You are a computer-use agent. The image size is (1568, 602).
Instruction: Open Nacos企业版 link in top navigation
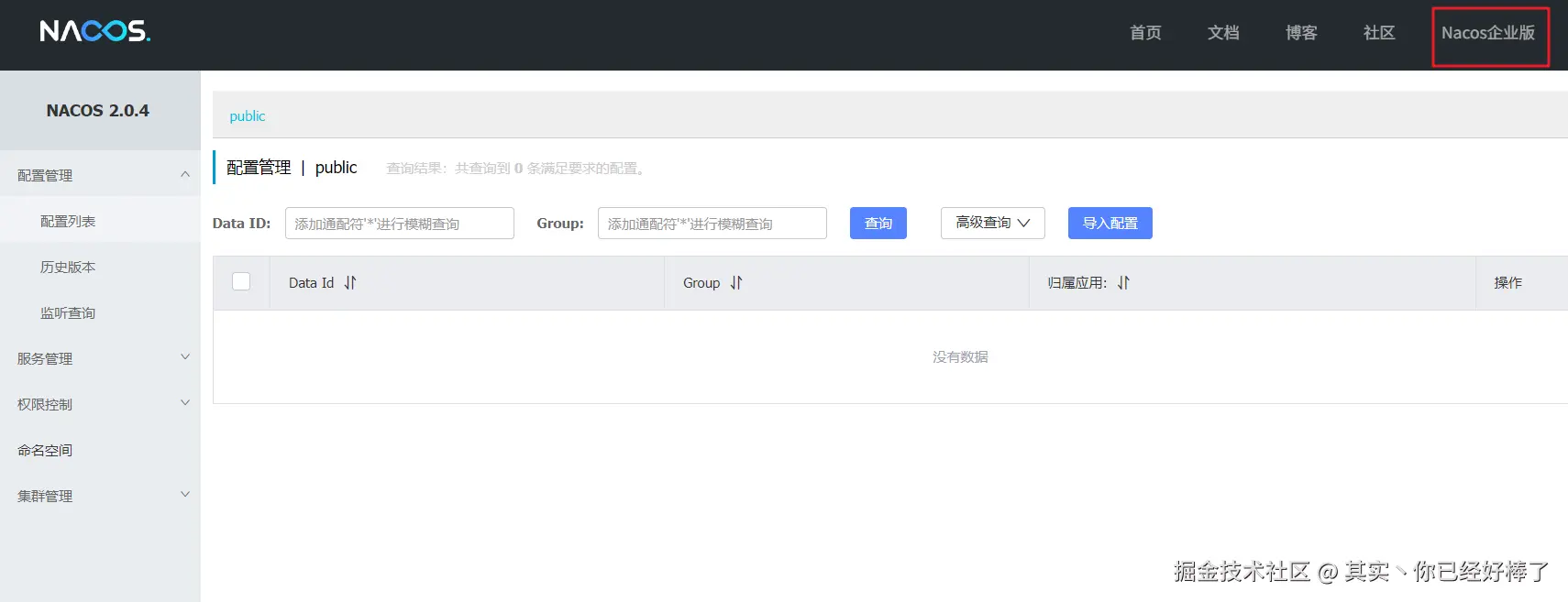1487,33
